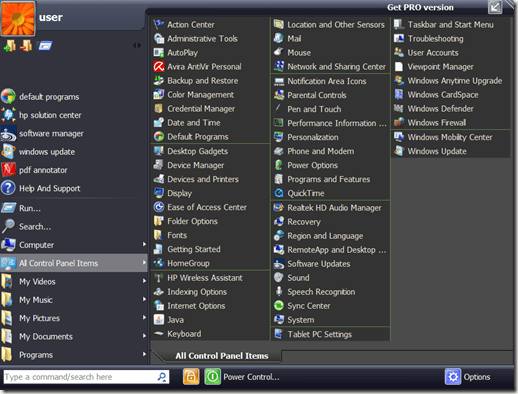Click the collapse arrow button at the top right
This screenshot has width=518, height=394.
495,7
